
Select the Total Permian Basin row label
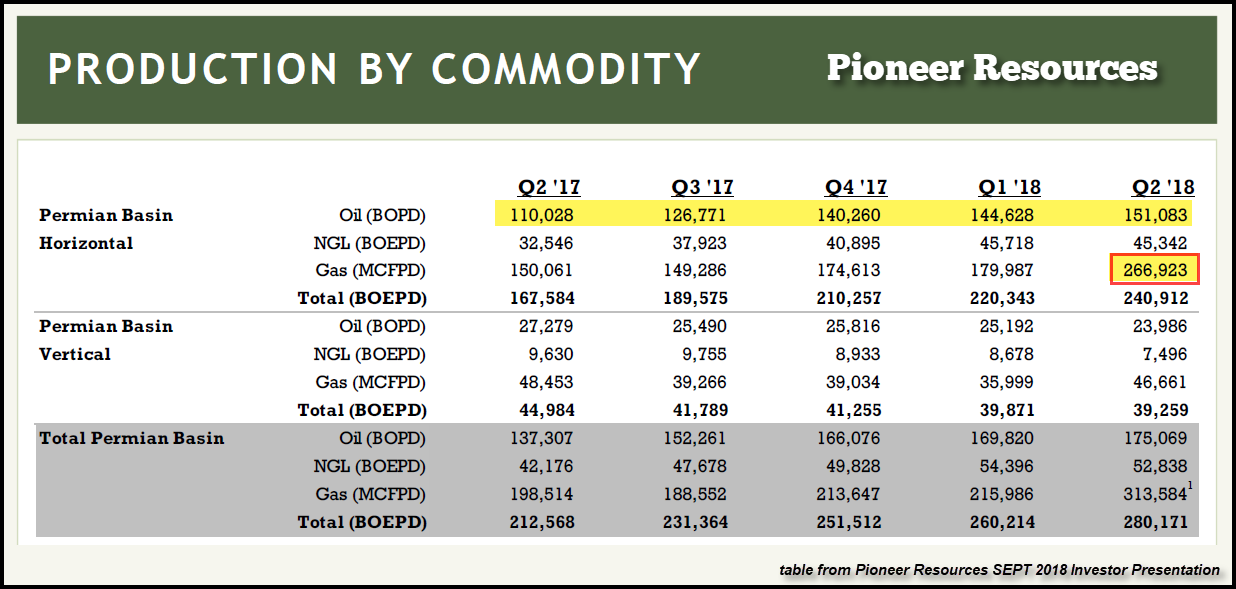[x=131, y=438]
